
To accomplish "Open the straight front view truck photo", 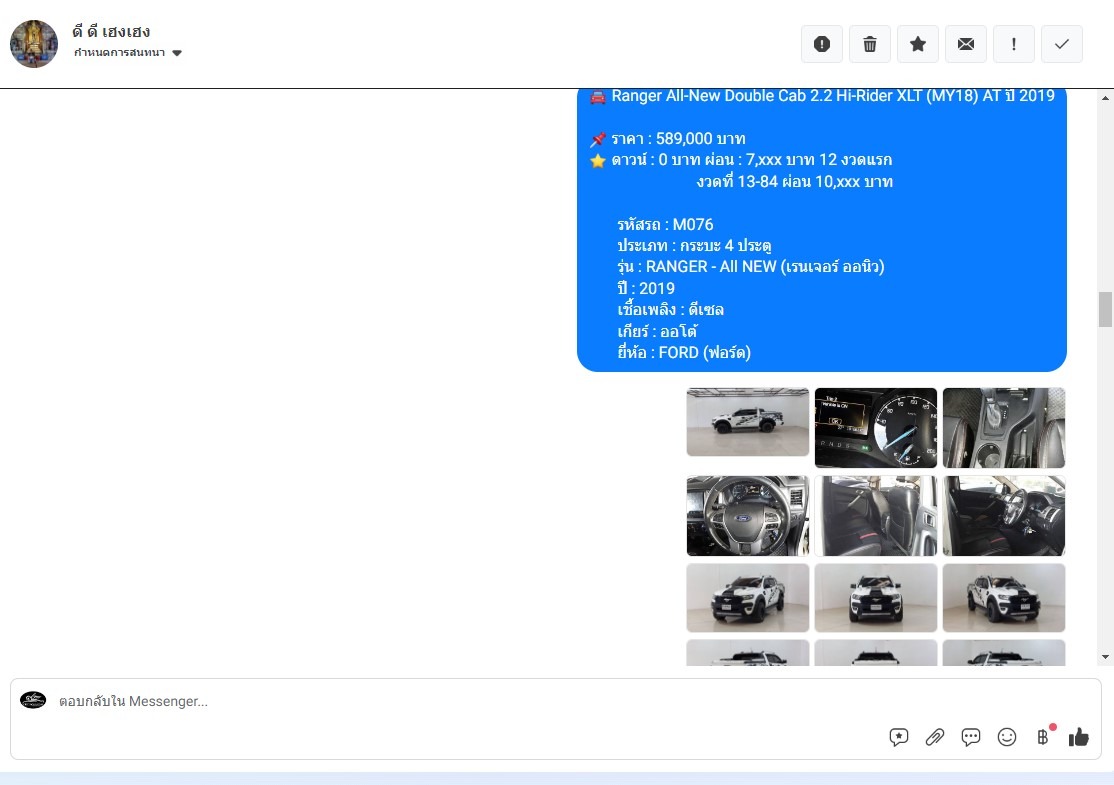I will (875, 598).
